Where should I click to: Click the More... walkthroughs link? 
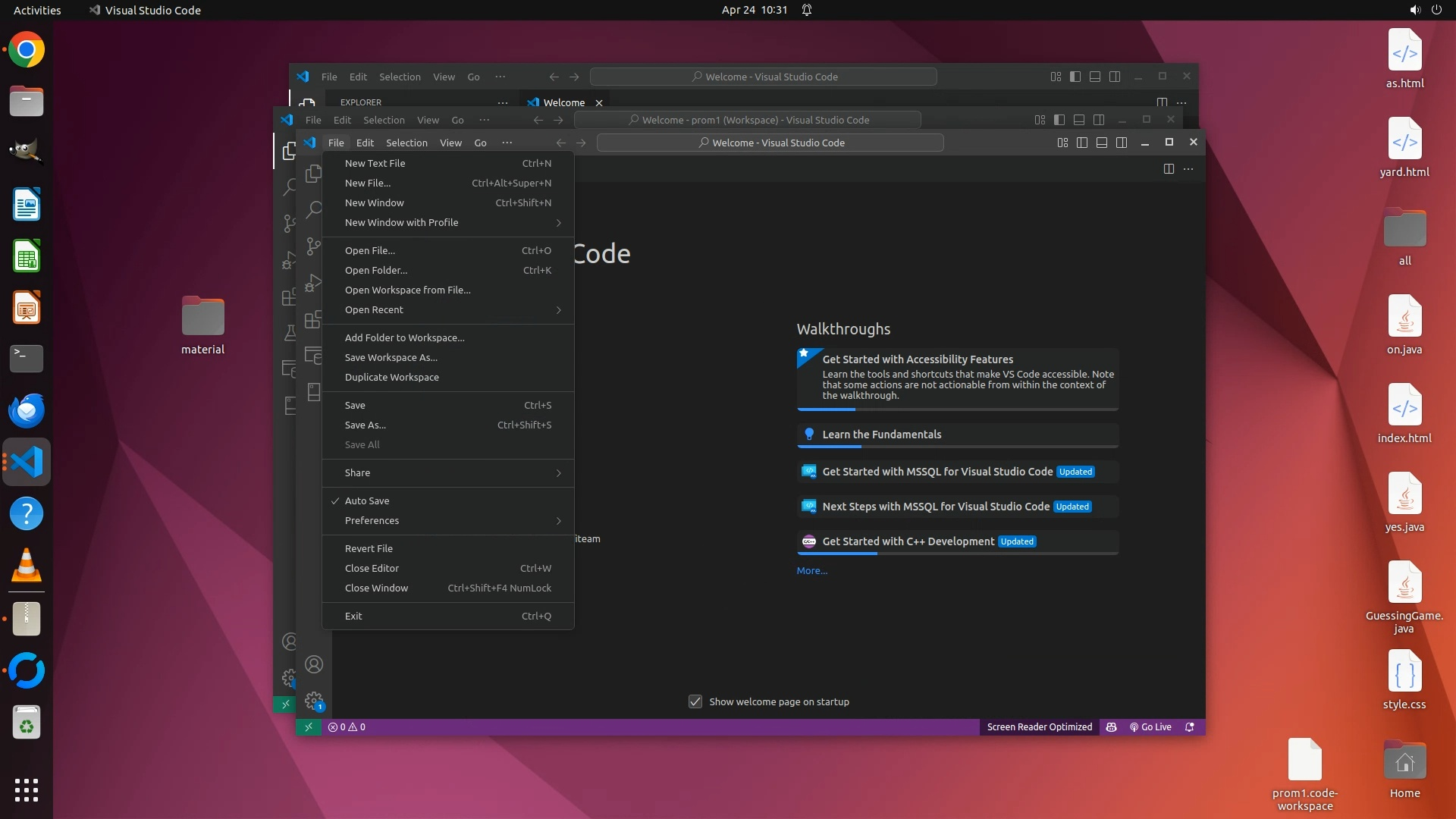coord(811,571)
